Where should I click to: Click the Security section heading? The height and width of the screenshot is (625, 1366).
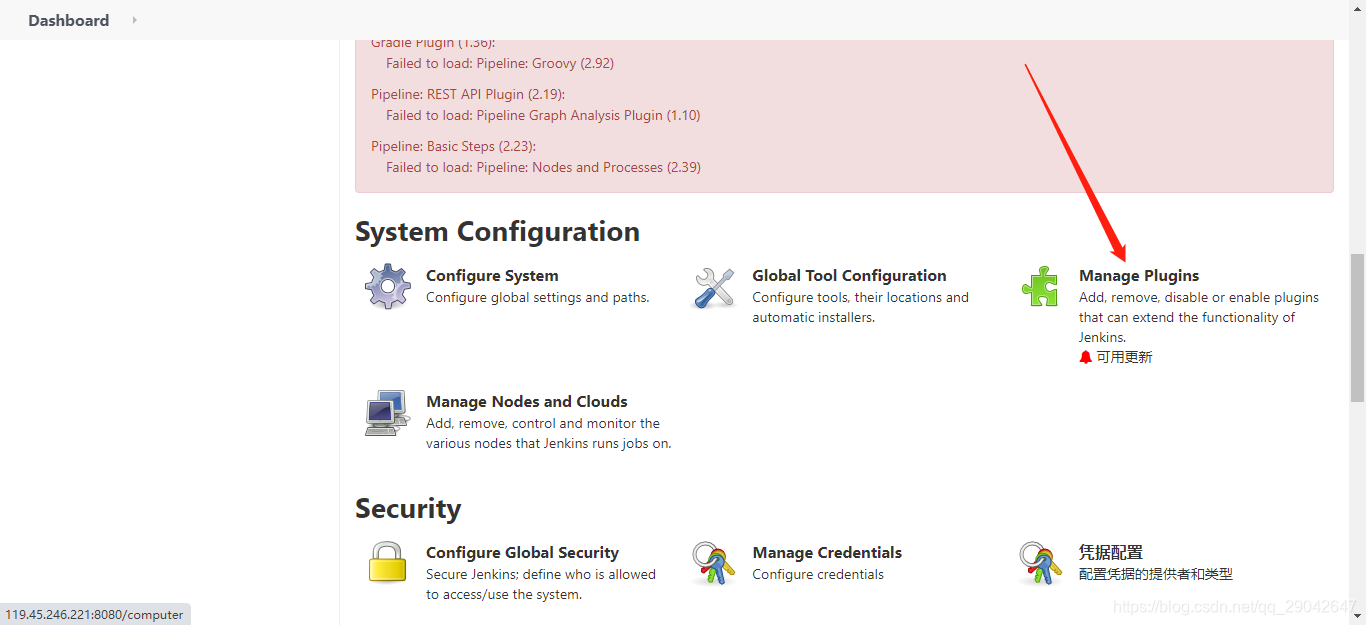tap(408, 509)
